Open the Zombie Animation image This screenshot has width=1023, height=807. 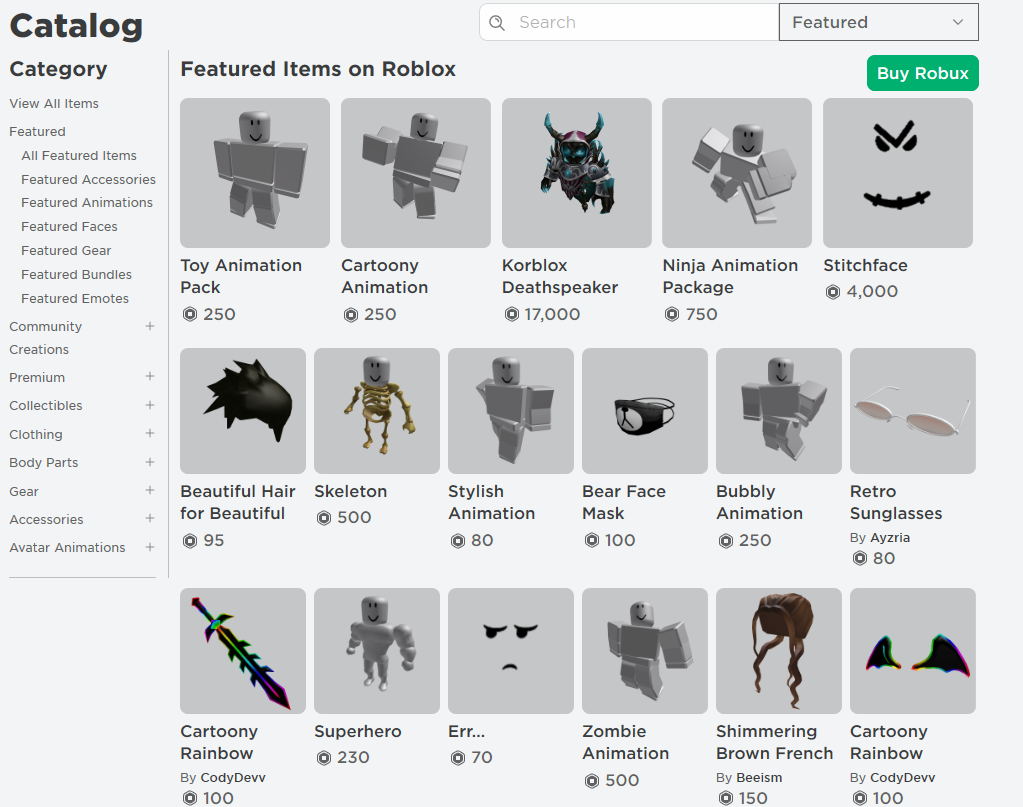click(645, 651)
